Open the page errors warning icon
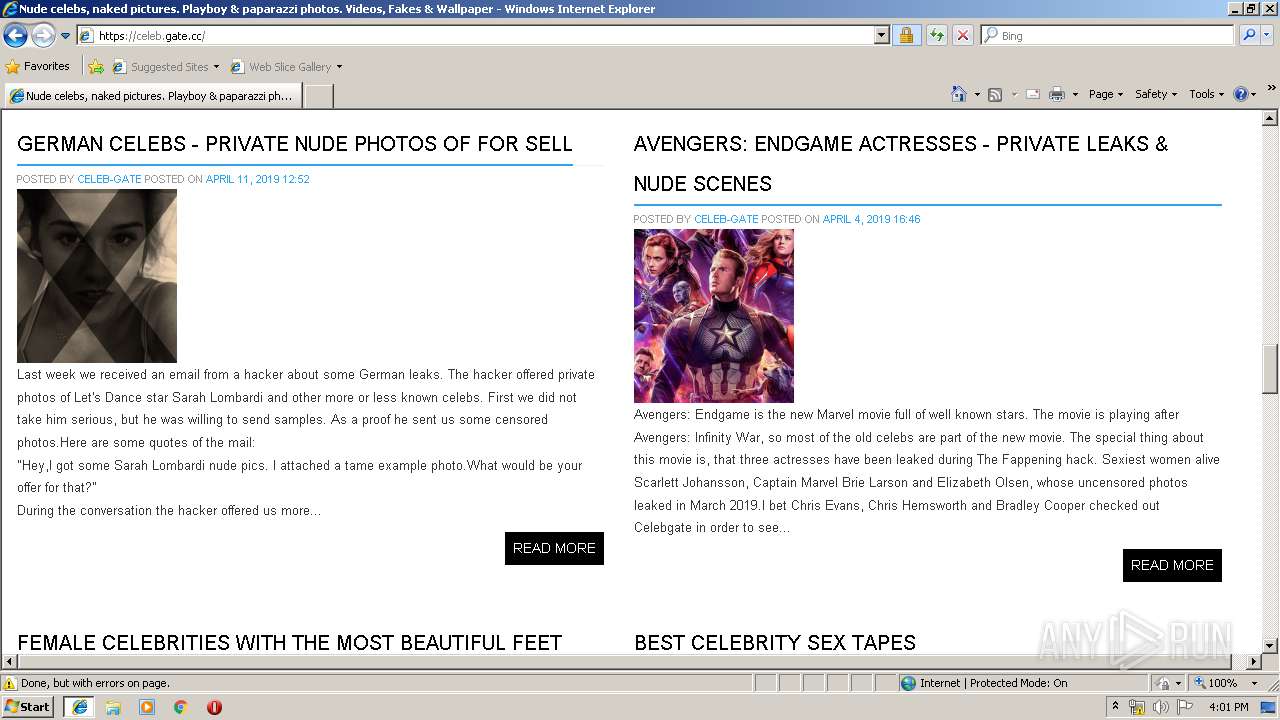The width and height of the screenshot is (1280, 720). pos(10,683)
